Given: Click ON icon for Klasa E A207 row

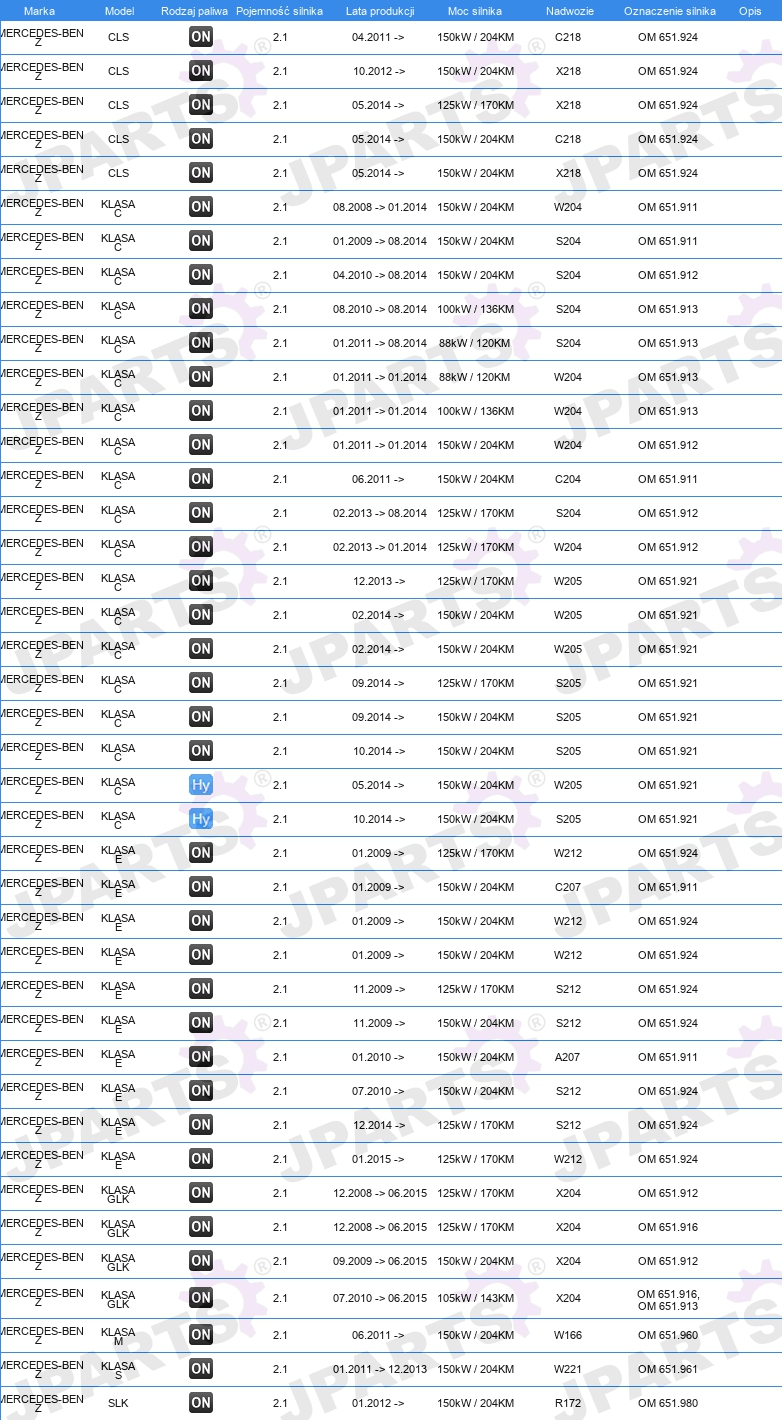Looking at the screenshot, I should click(x=201, y=1057).
